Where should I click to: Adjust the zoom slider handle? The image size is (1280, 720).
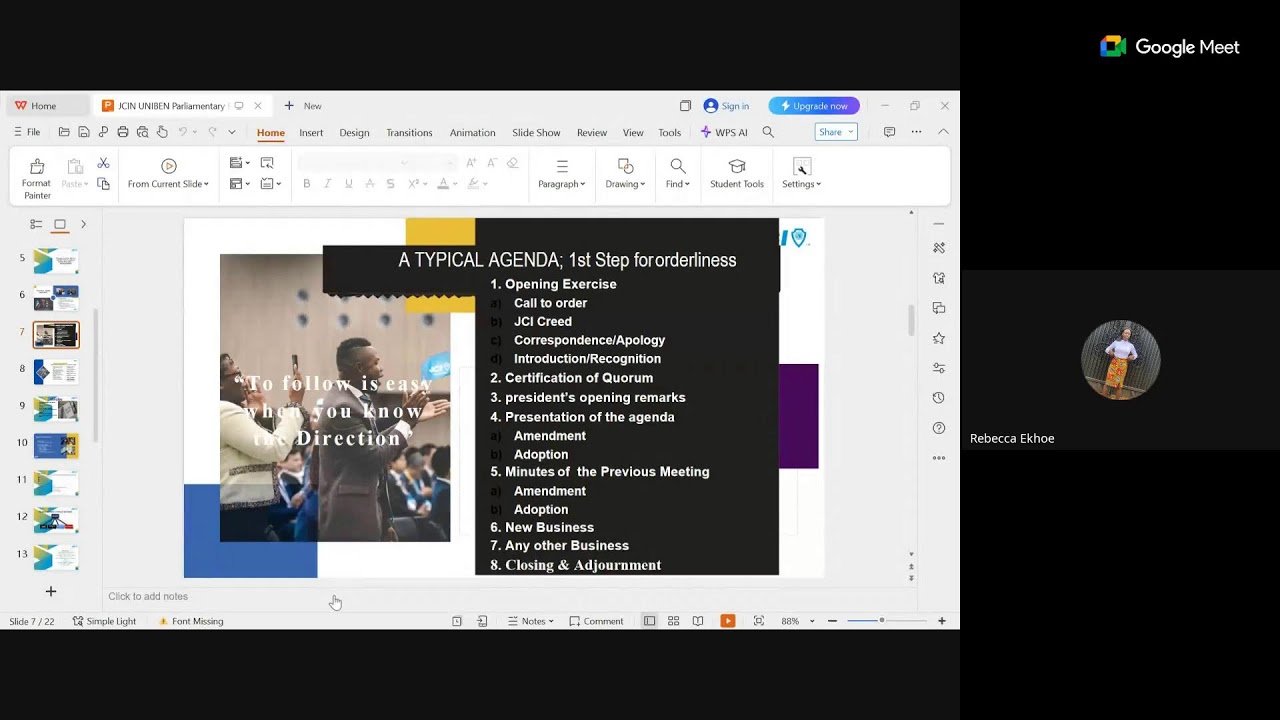881,621
